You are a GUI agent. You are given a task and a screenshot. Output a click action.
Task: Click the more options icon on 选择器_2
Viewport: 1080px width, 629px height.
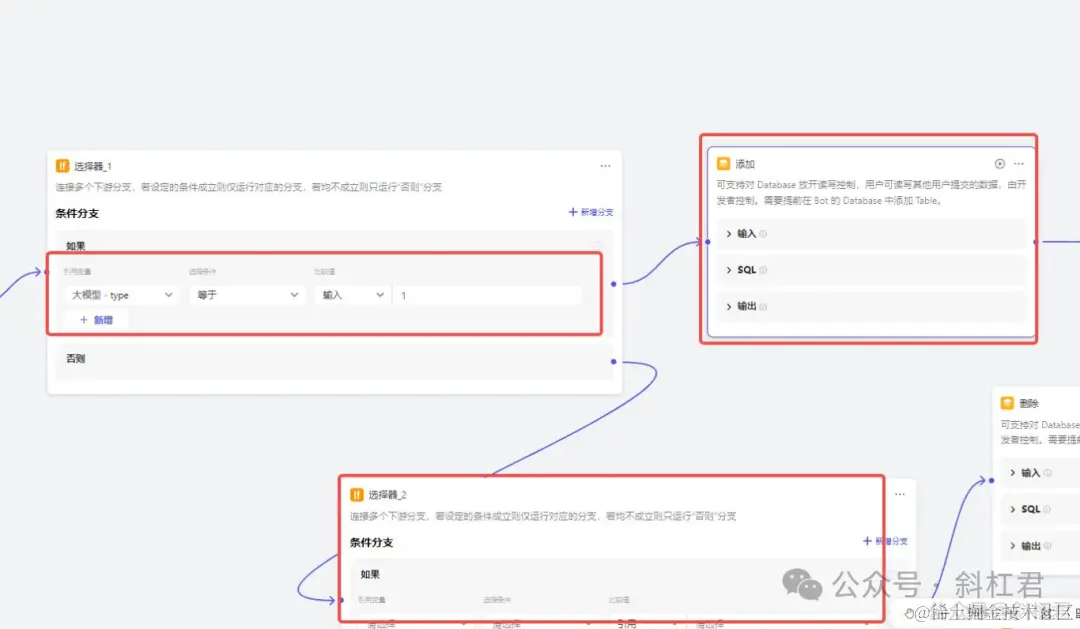(899, 493)
